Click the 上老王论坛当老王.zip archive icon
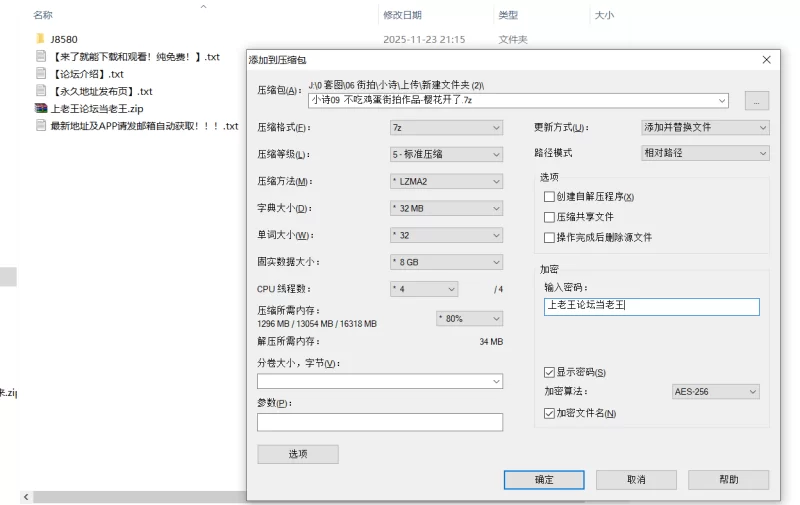 [41, 108]
